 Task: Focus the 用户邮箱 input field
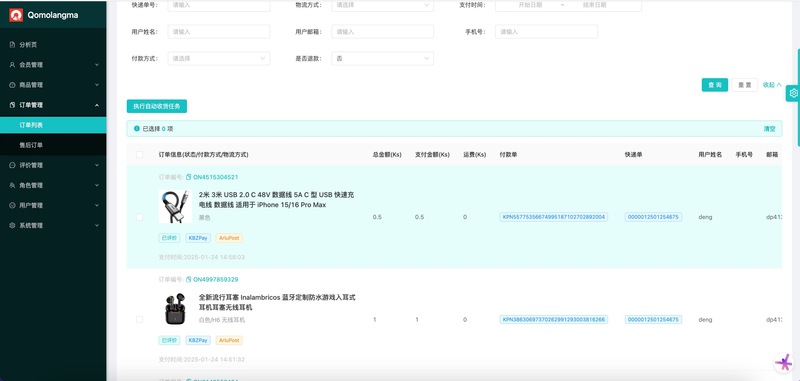(x=382, y=32)
